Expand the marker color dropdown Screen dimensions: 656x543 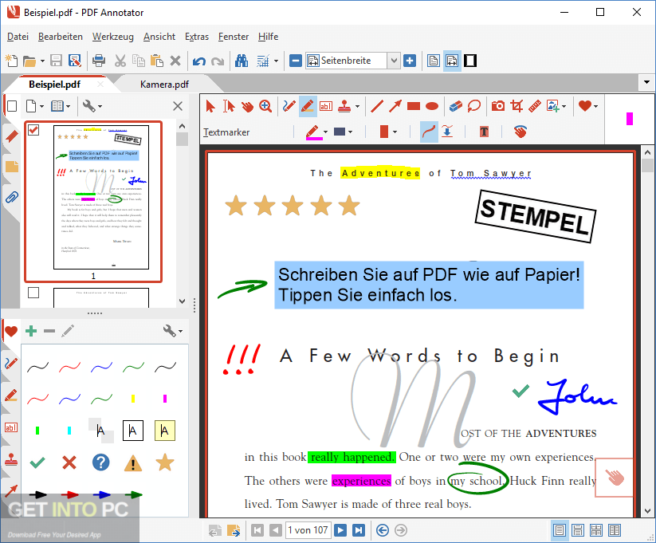point(325,132)
